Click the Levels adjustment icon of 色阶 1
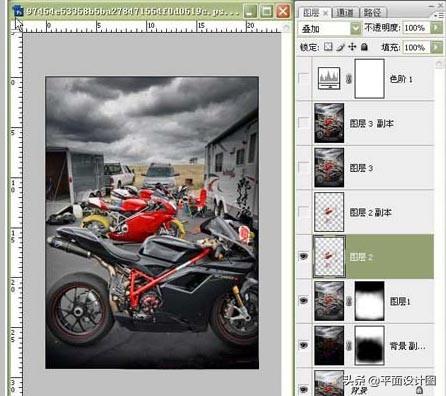Image resolution: width=446 pixels, height=396 pixels. click(329, 78)
